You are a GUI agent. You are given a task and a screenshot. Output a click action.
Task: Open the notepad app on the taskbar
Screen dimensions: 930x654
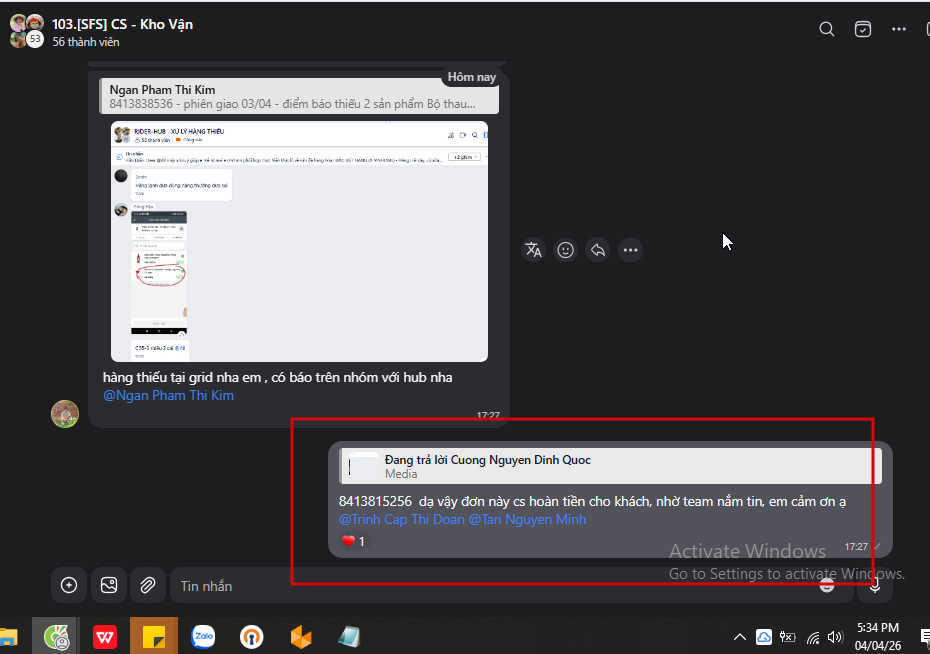(349, 637)
